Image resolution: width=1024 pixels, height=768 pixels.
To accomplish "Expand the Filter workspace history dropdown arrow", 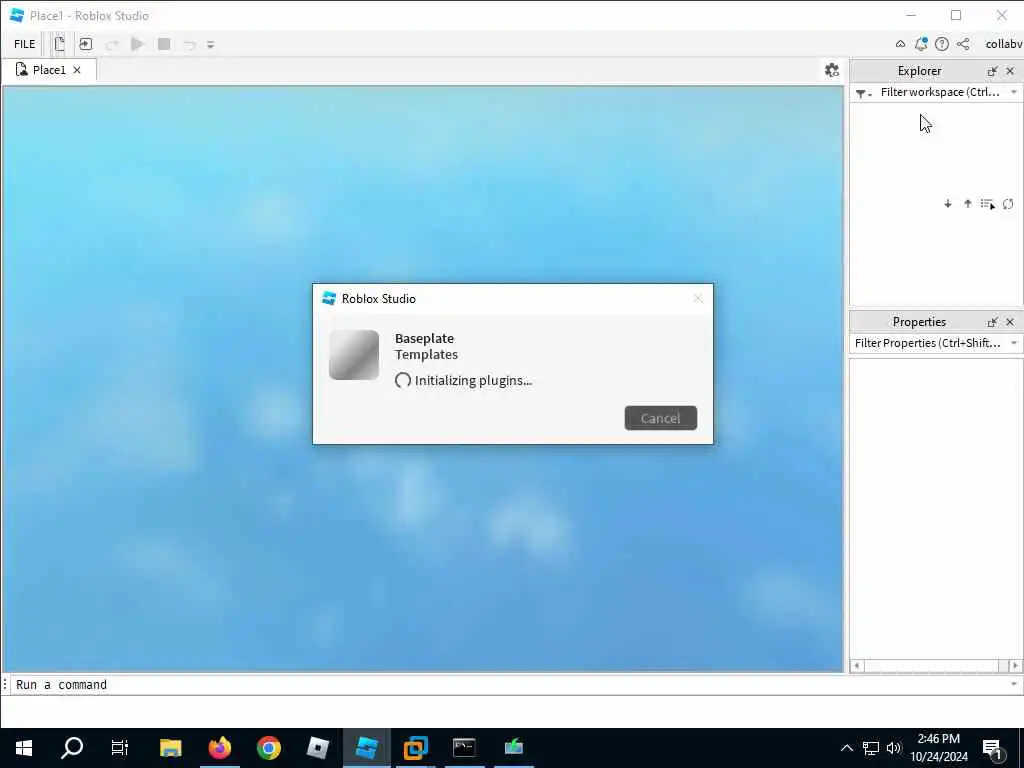I will click(x=1014, y=93).
